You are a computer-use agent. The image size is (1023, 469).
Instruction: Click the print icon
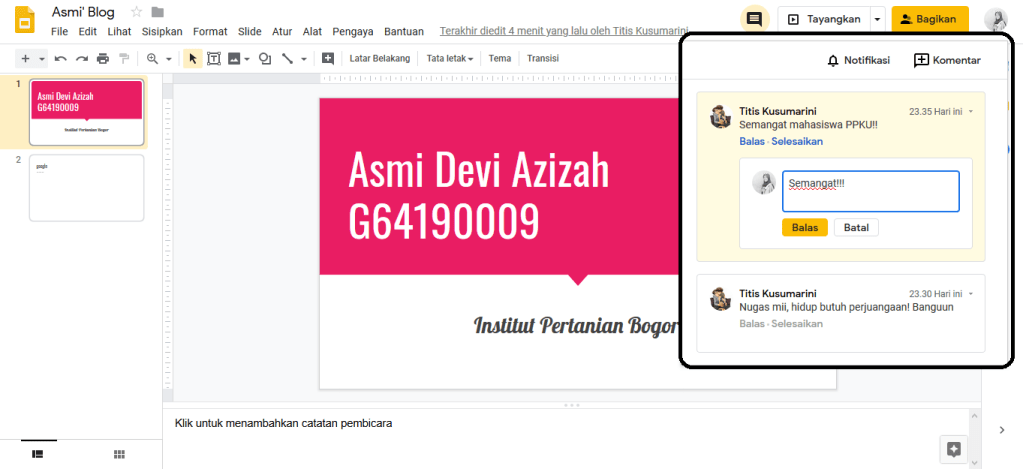(103, 59)
